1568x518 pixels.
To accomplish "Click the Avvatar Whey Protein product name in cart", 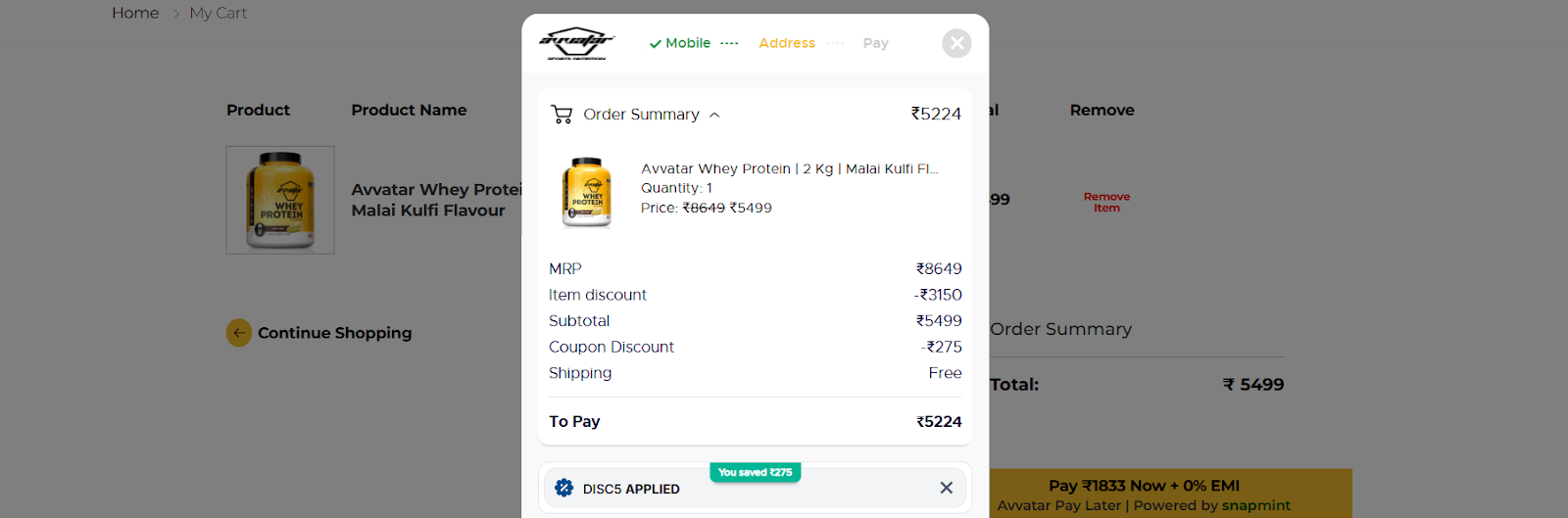I will pyautogui.click(x=436, y=200).
